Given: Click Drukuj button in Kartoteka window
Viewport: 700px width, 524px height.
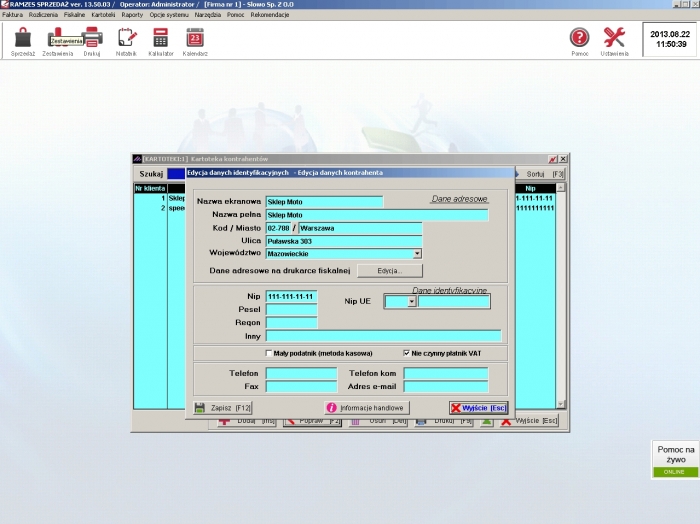Looking at the screenshot, I should [443, 421].
